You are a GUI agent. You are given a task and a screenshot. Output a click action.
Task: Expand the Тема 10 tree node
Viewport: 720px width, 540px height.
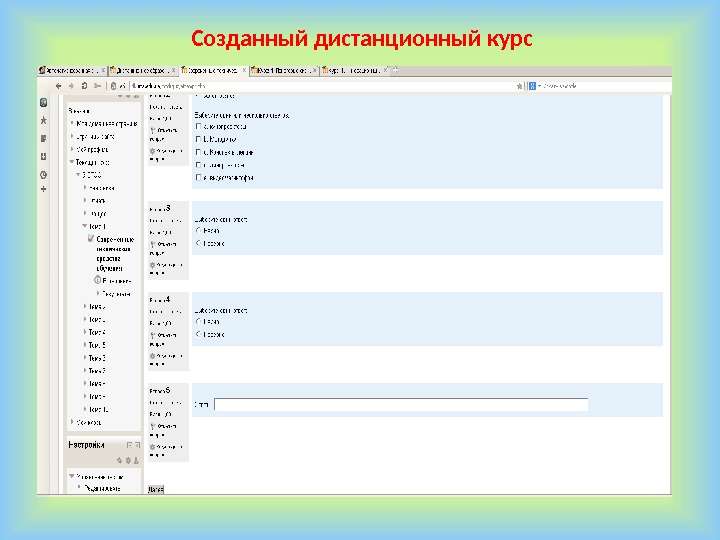tap(85, 409)
